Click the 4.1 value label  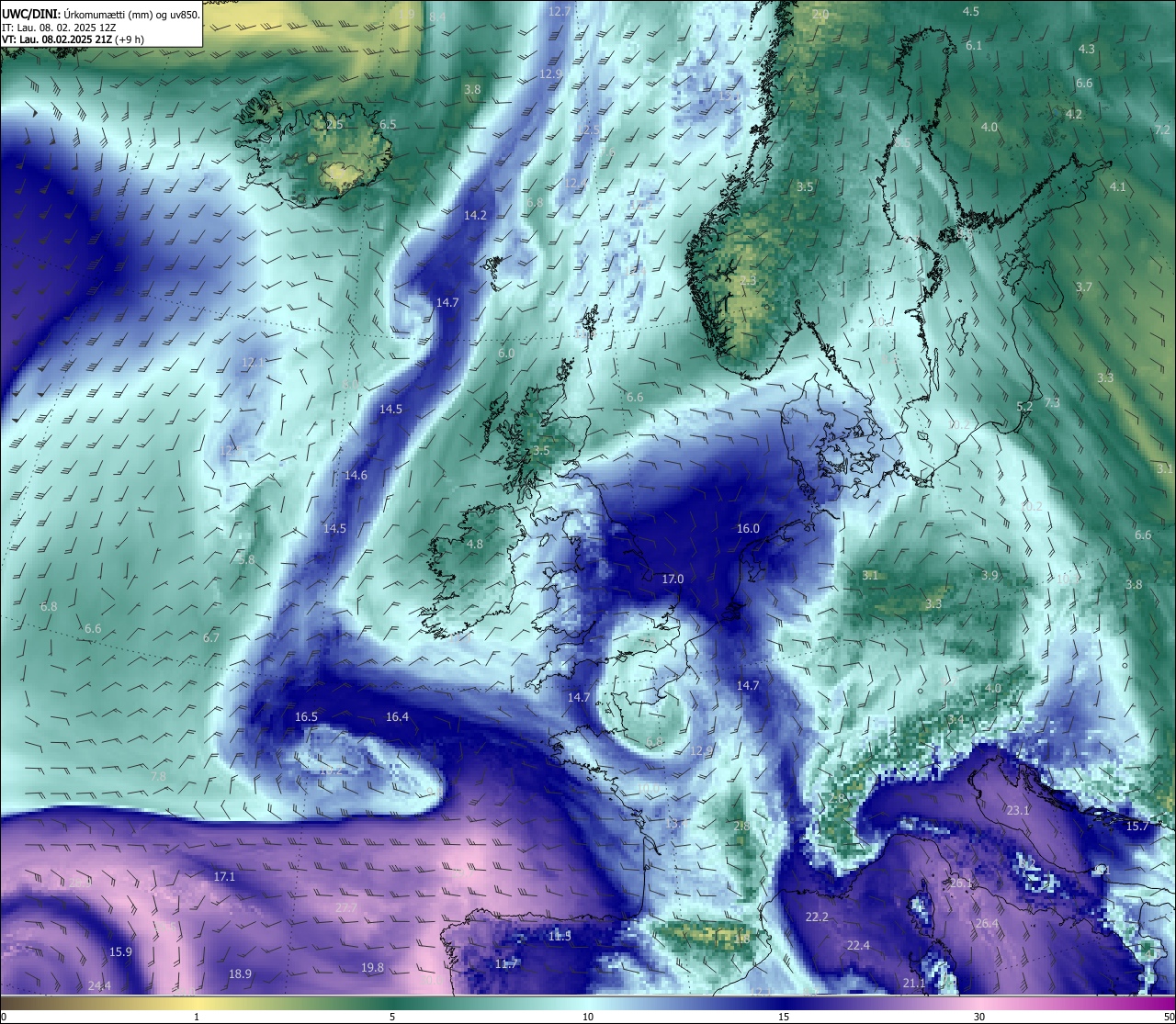(1118, 186)
